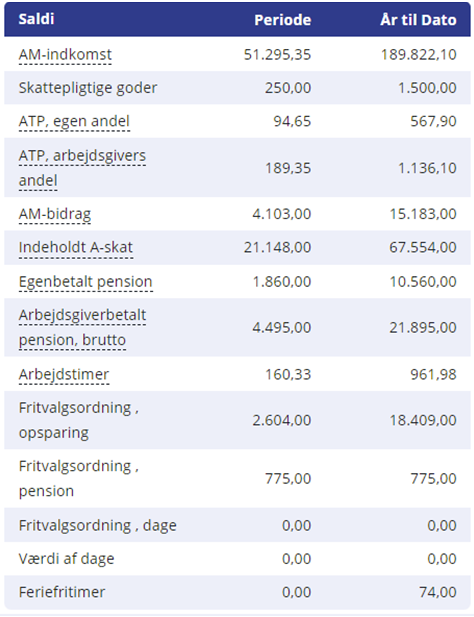Select the Værdi af dage row label
Screen dimensions: 474x617
click(66, 559)
